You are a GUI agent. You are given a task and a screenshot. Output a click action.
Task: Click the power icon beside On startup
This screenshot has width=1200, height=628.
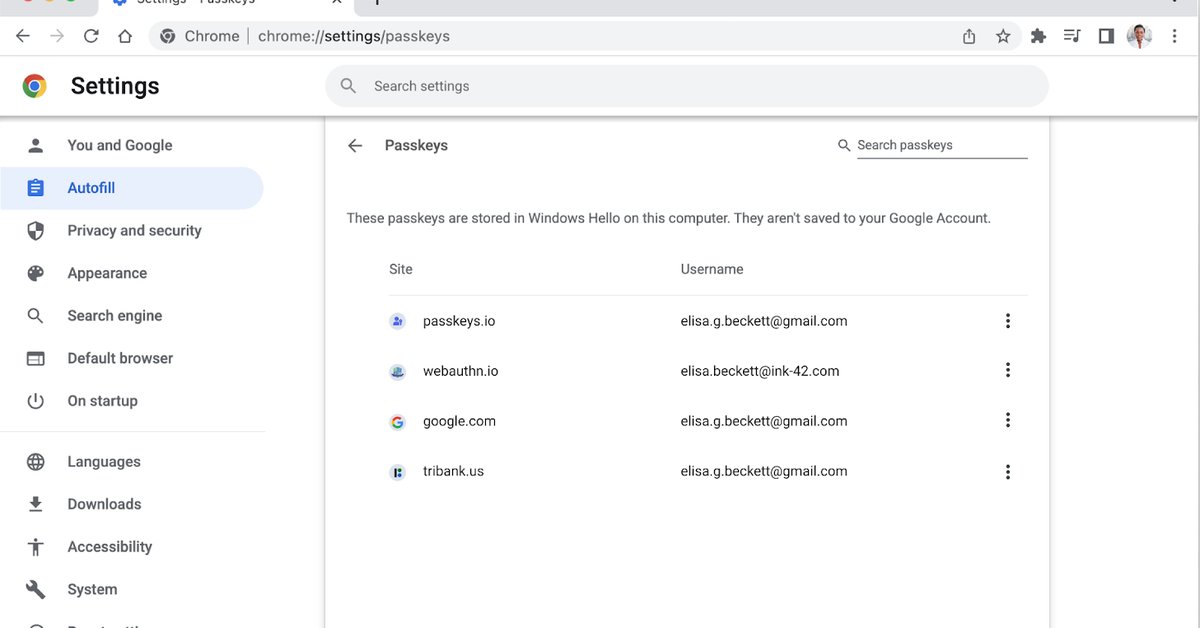[36, 400]
